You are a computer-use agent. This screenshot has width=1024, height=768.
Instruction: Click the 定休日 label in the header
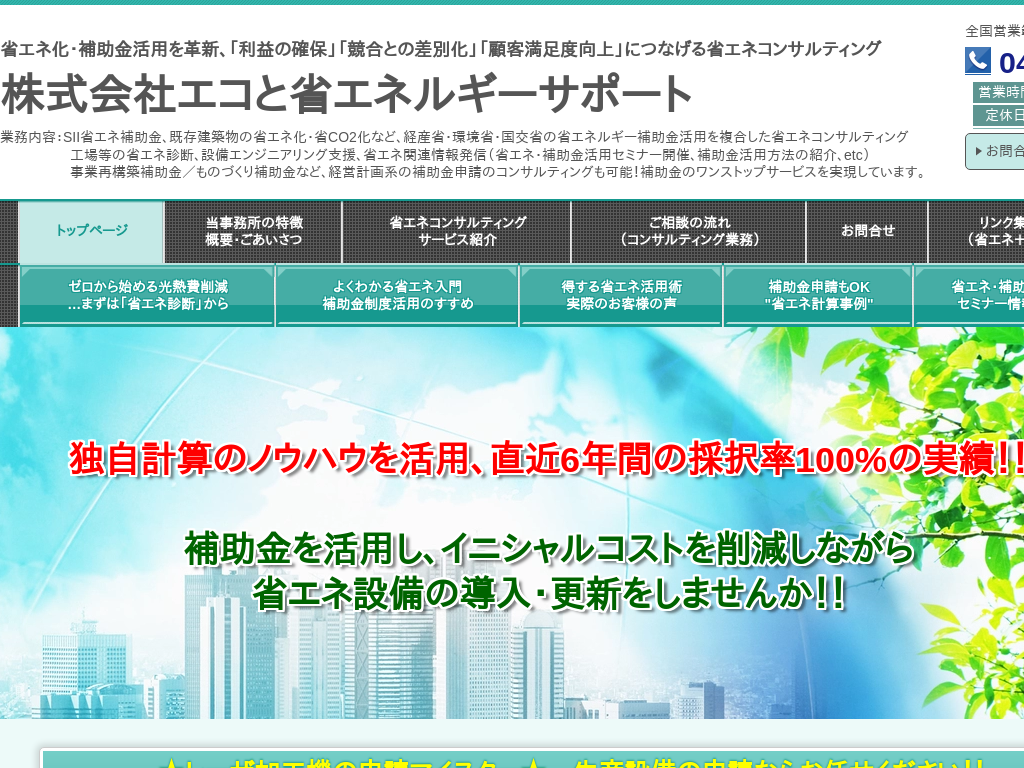click(1003, 115)
